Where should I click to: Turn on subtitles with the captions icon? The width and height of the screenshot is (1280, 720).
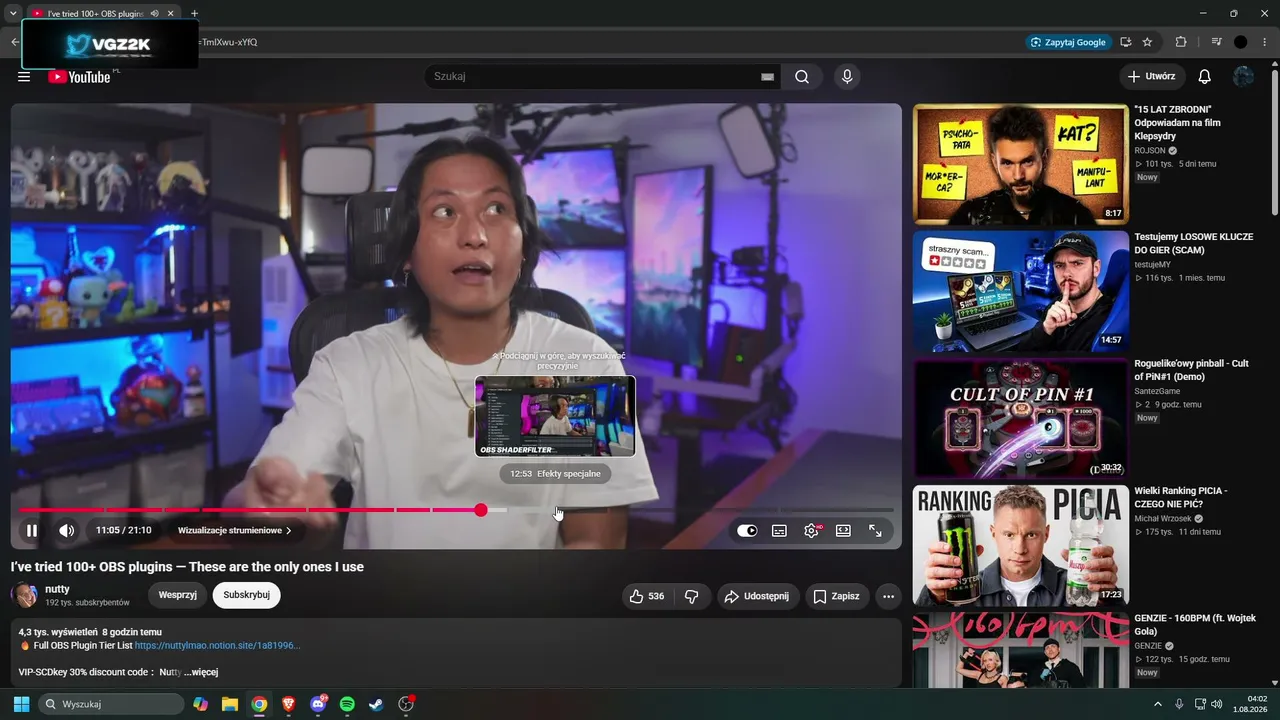pos(779,531)
